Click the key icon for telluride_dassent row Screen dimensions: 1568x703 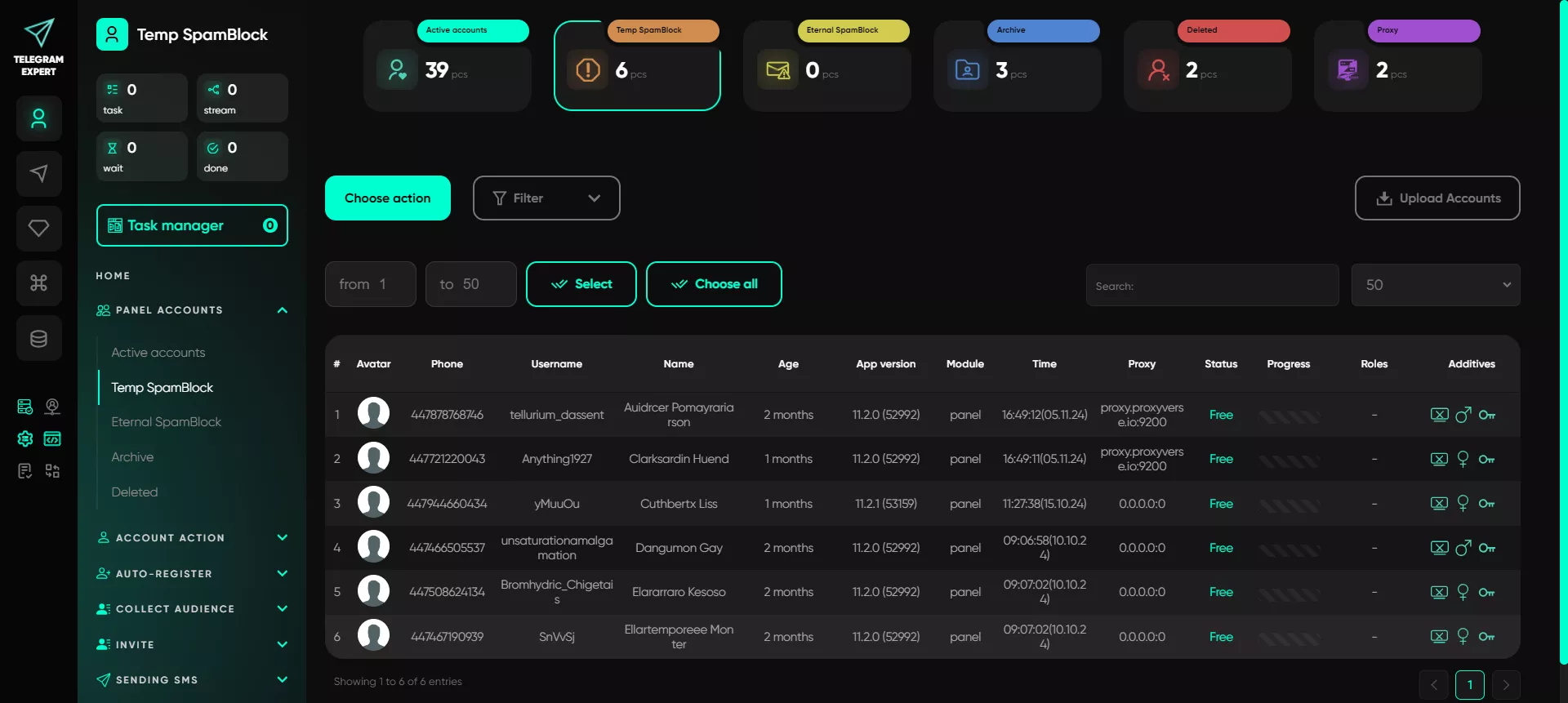click(x=1486, y=415)
